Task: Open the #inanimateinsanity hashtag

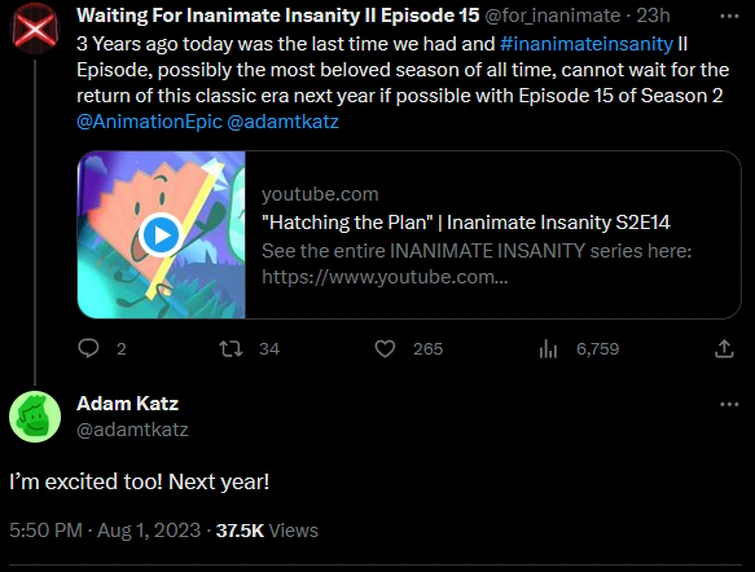Action: point(585,46)
